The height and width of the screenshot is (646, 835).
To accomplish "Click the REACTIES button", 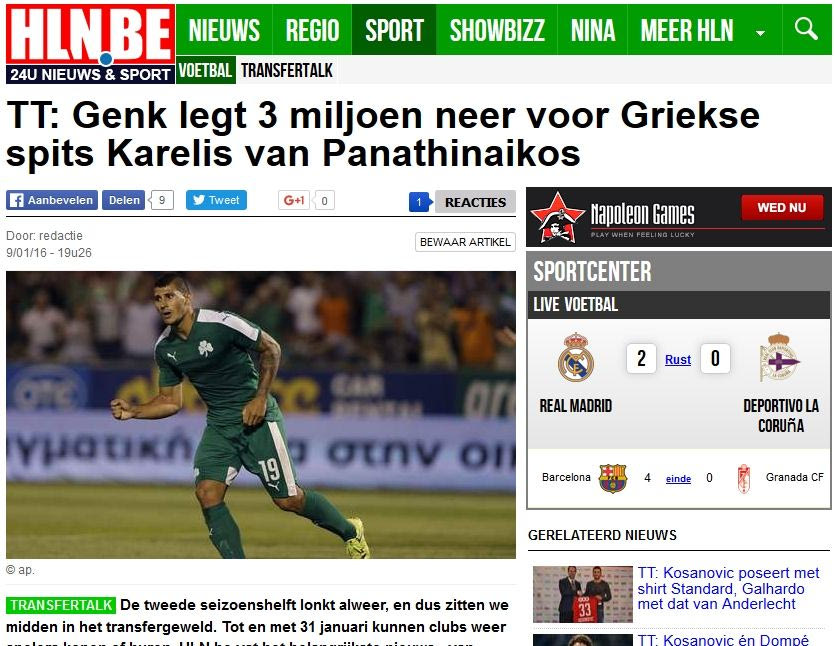I will 475,202.
